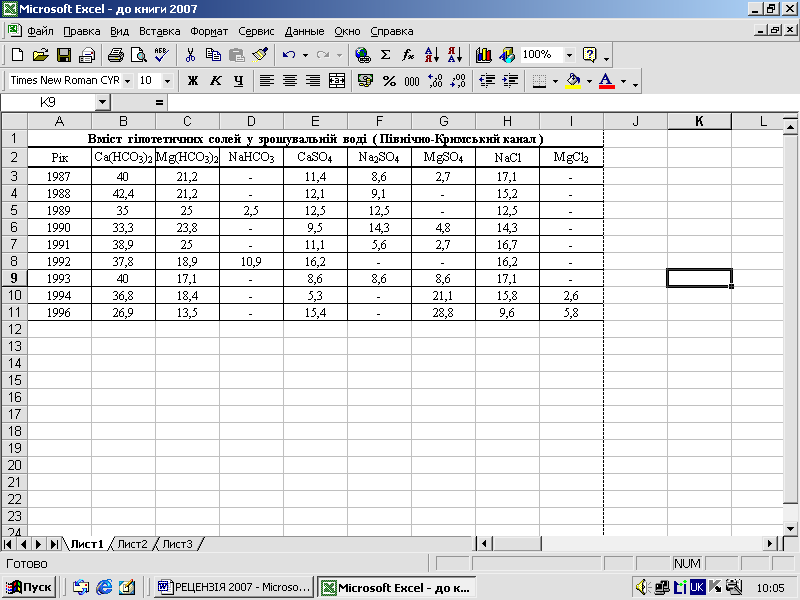
Task: Sort descending with the Я-to-A icon
Action: click(454, 55)
